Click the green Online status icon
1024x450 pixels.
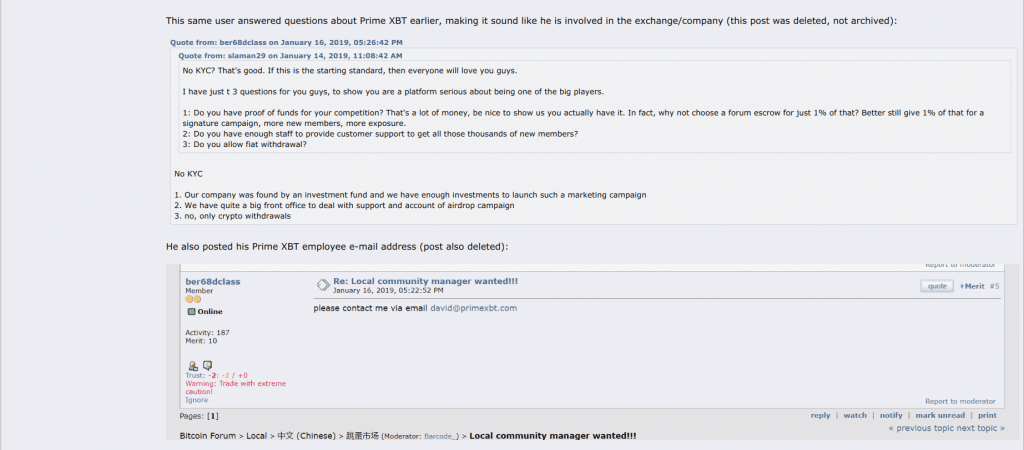coord(191,312)
